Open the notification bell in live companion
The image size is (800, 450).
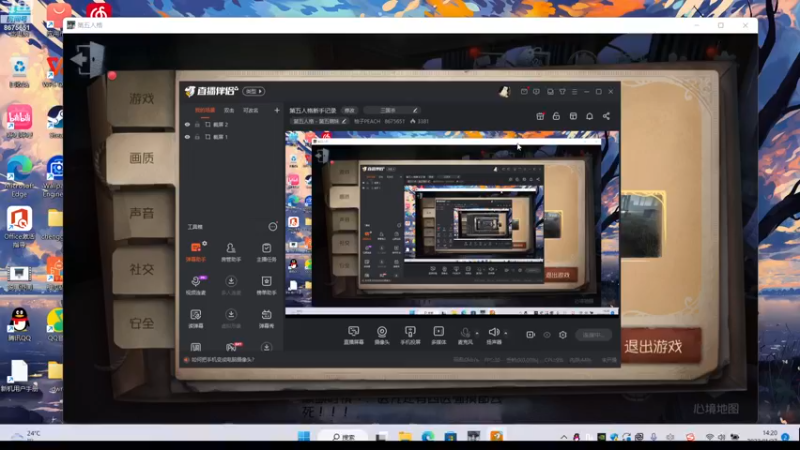point(589,116)
